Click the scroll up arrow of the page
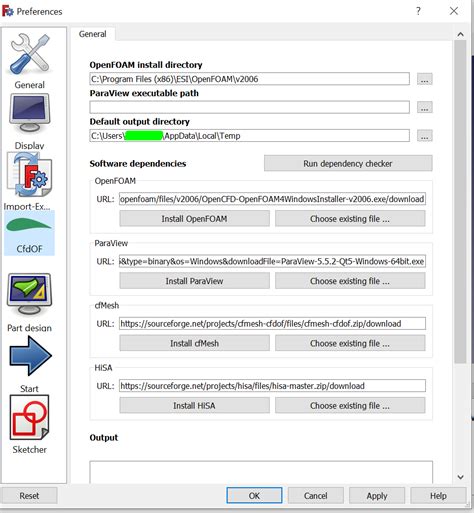Image resolution: width=474 pixels, height=513 pixels. click(x=460, y=34)
